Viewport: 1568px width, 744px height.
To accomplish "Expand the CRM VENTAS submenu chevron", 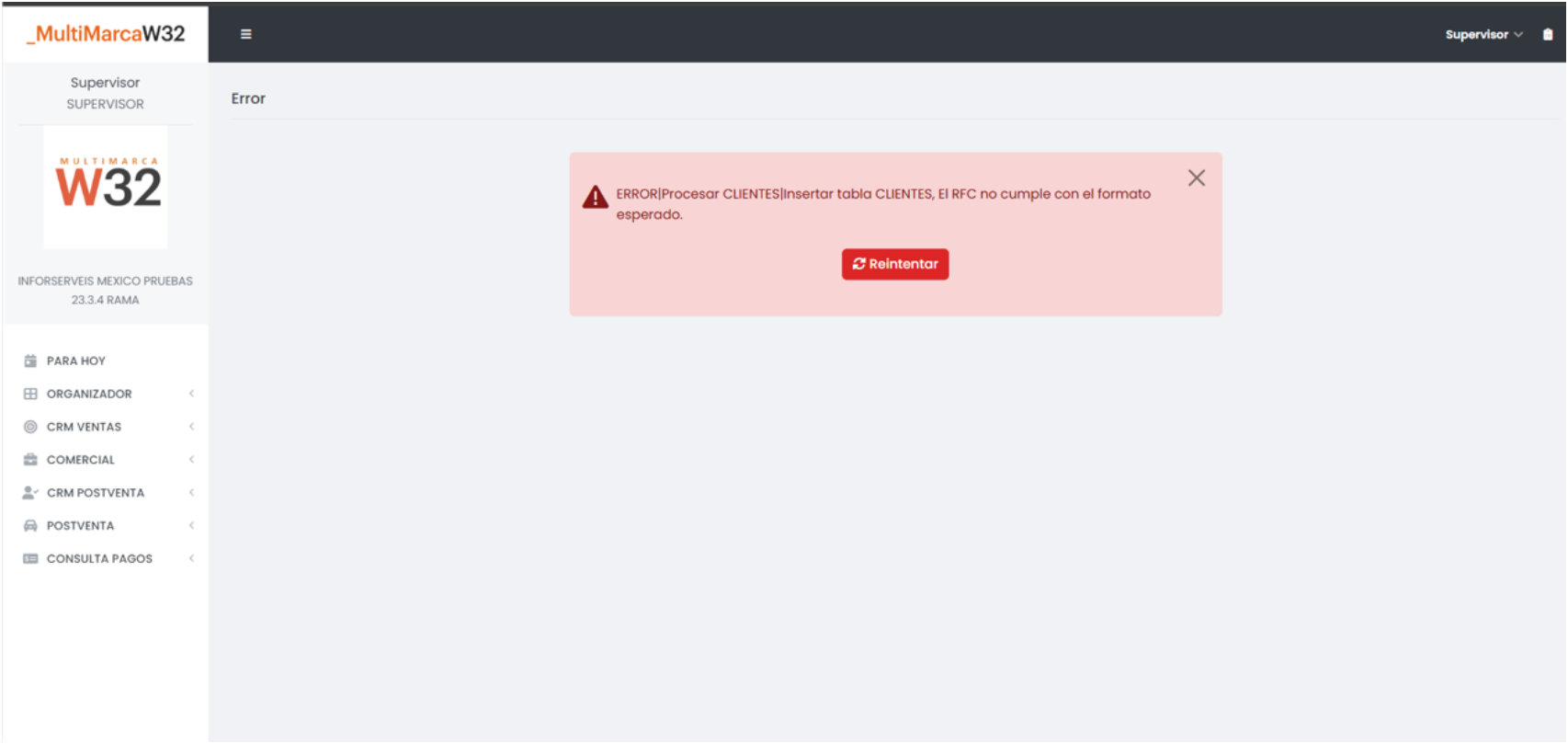I will [191, 427].
